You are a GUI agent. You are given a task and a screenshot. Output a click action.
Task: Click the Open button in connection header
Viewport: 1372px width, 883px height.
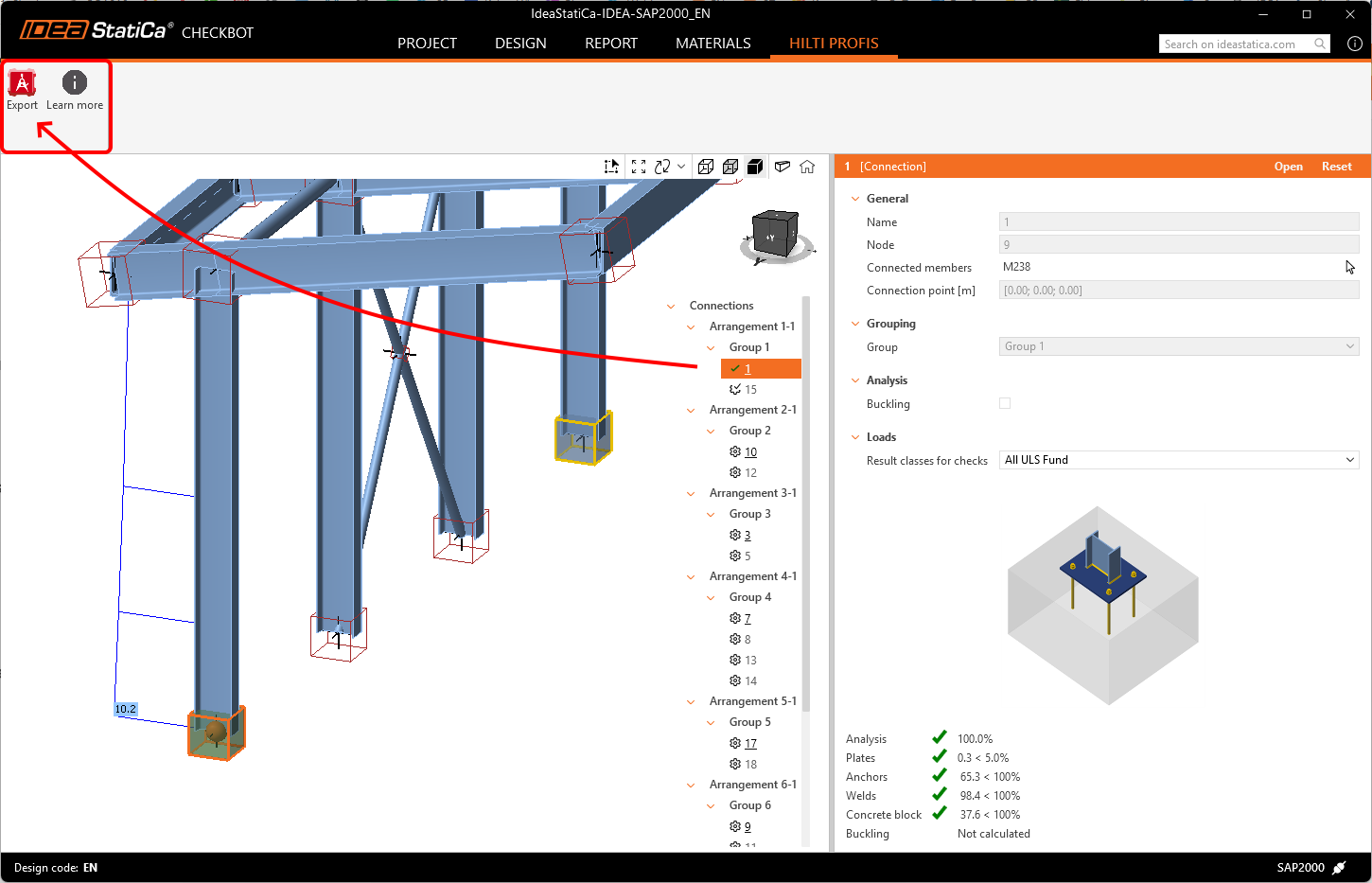[x=1288, y=167]
